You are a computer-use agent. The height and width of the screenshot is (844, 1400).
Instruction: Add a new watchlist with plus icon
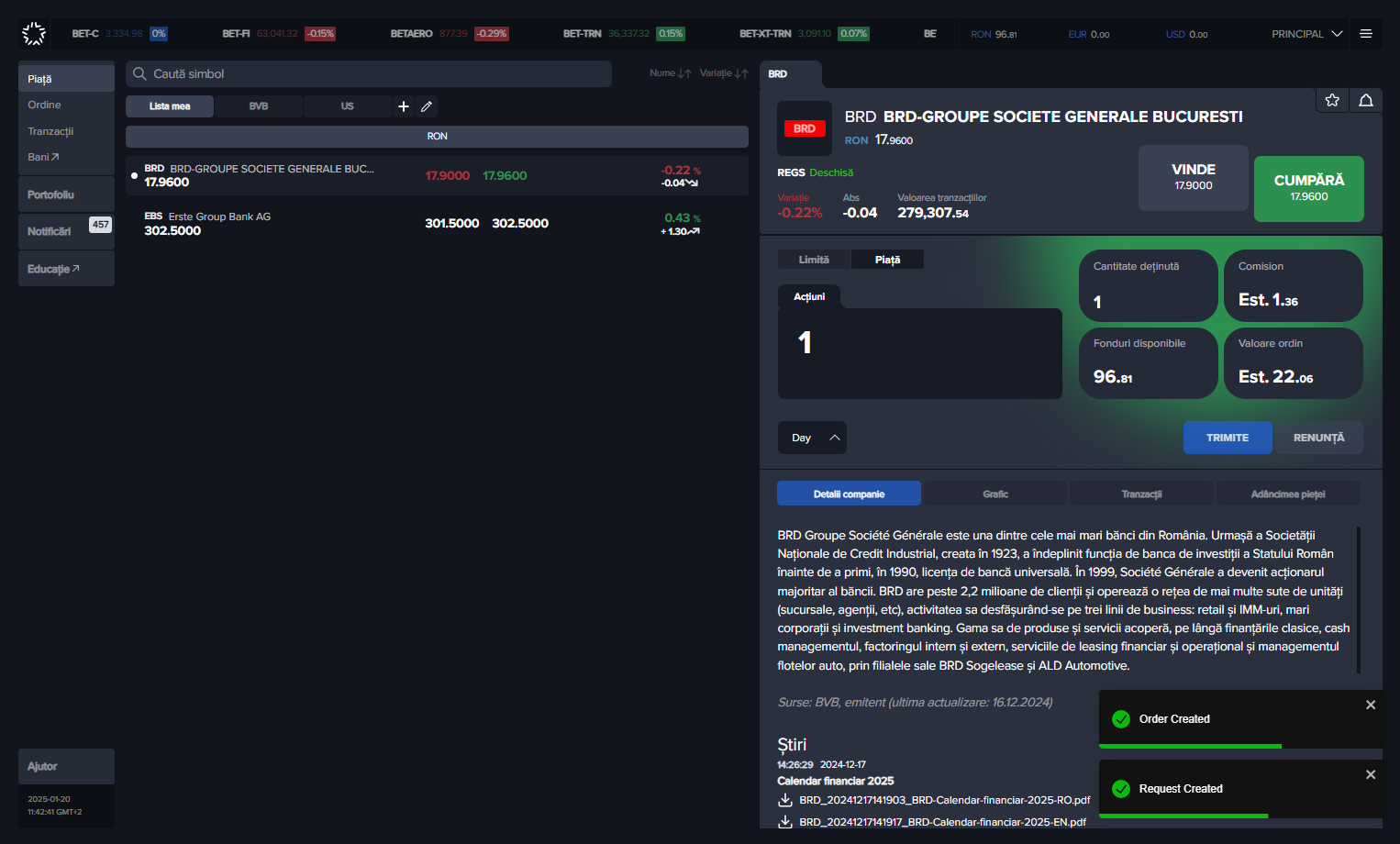point(404,106)
